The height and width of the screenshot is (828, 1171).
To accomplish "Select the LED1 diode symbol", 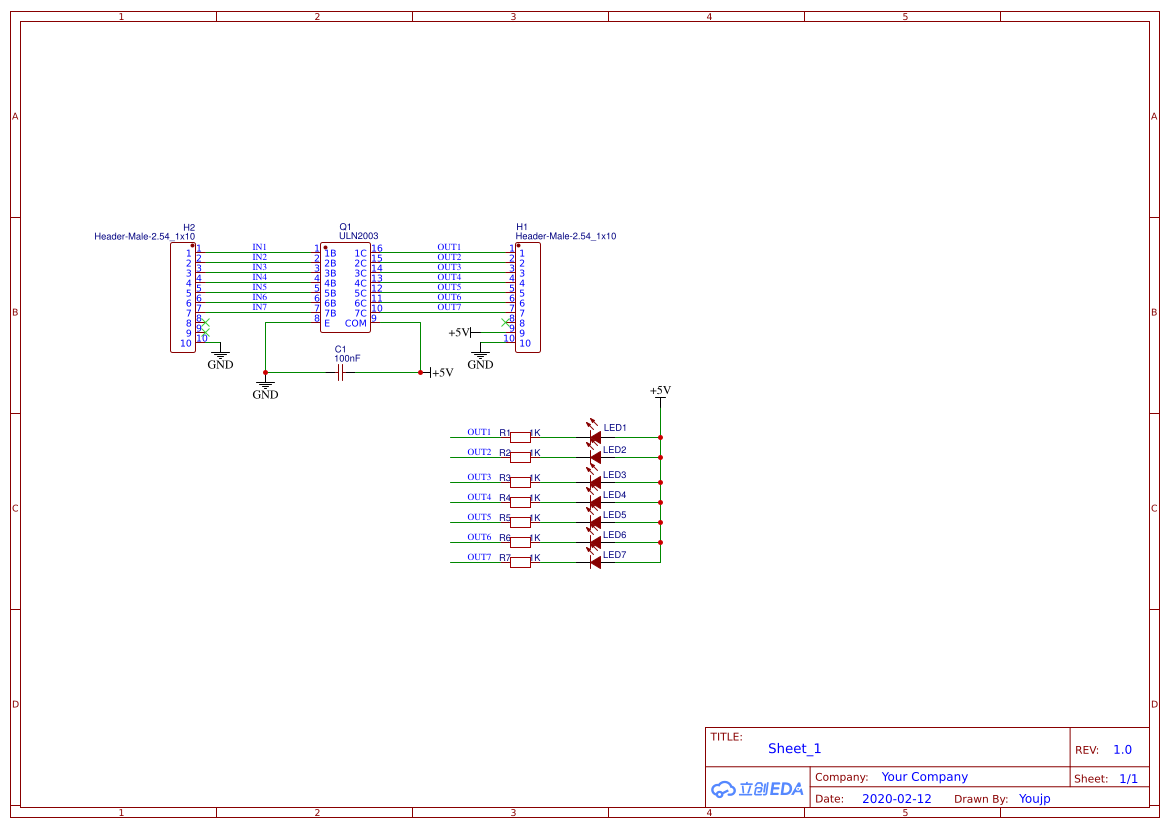I will 594,437.
